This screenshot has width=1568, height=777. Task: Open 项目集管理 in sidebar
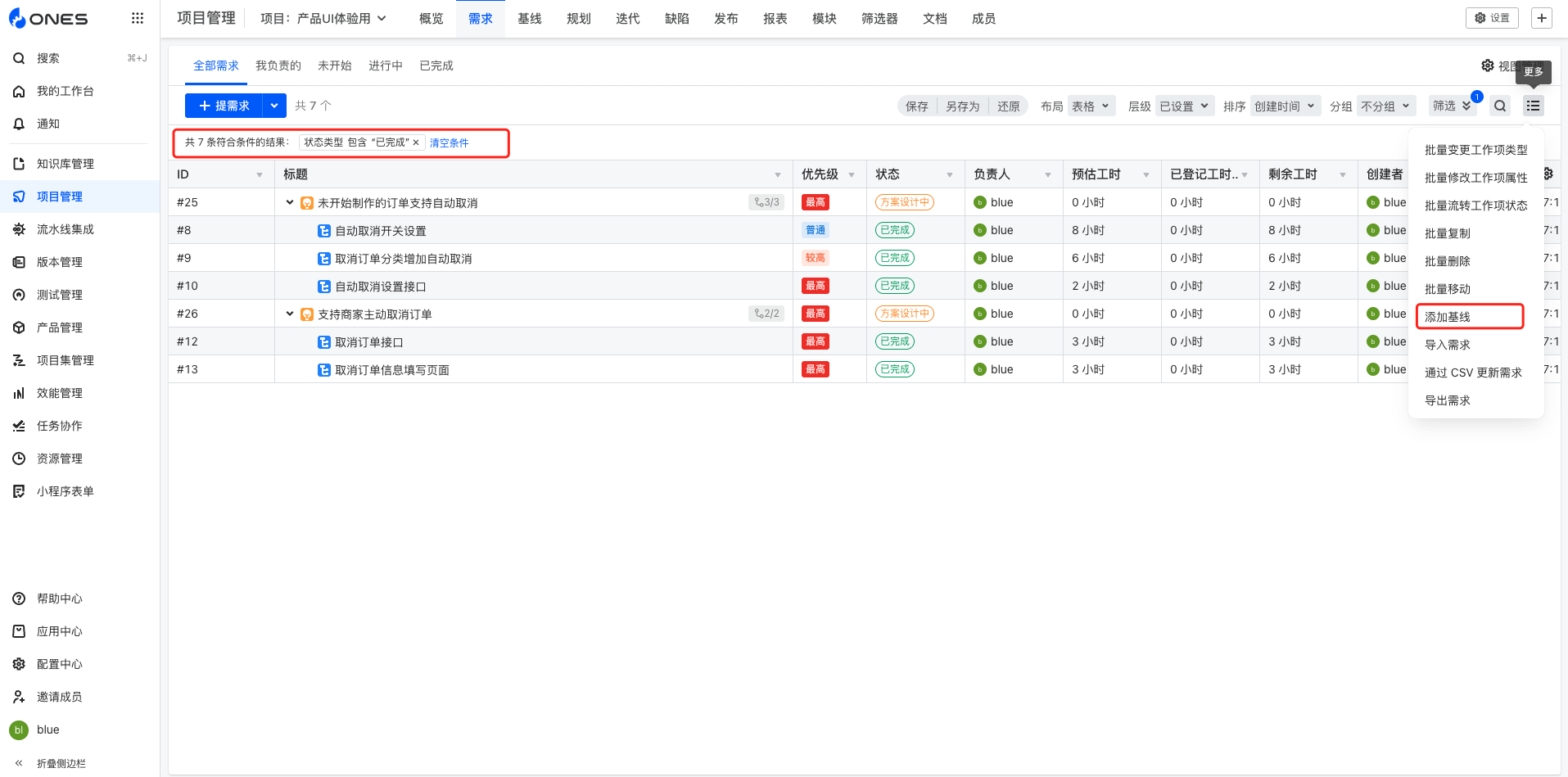coord(66,360)
